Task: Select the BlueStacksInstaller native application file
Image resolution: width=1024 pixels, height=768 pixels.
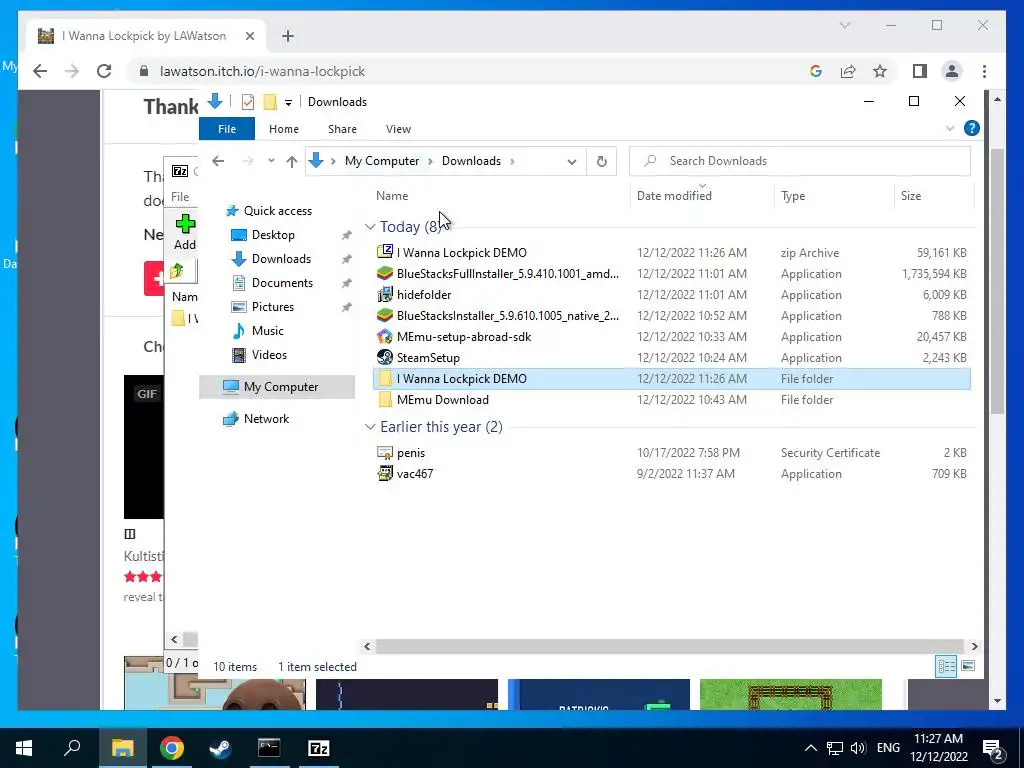Action: point(671,315)
